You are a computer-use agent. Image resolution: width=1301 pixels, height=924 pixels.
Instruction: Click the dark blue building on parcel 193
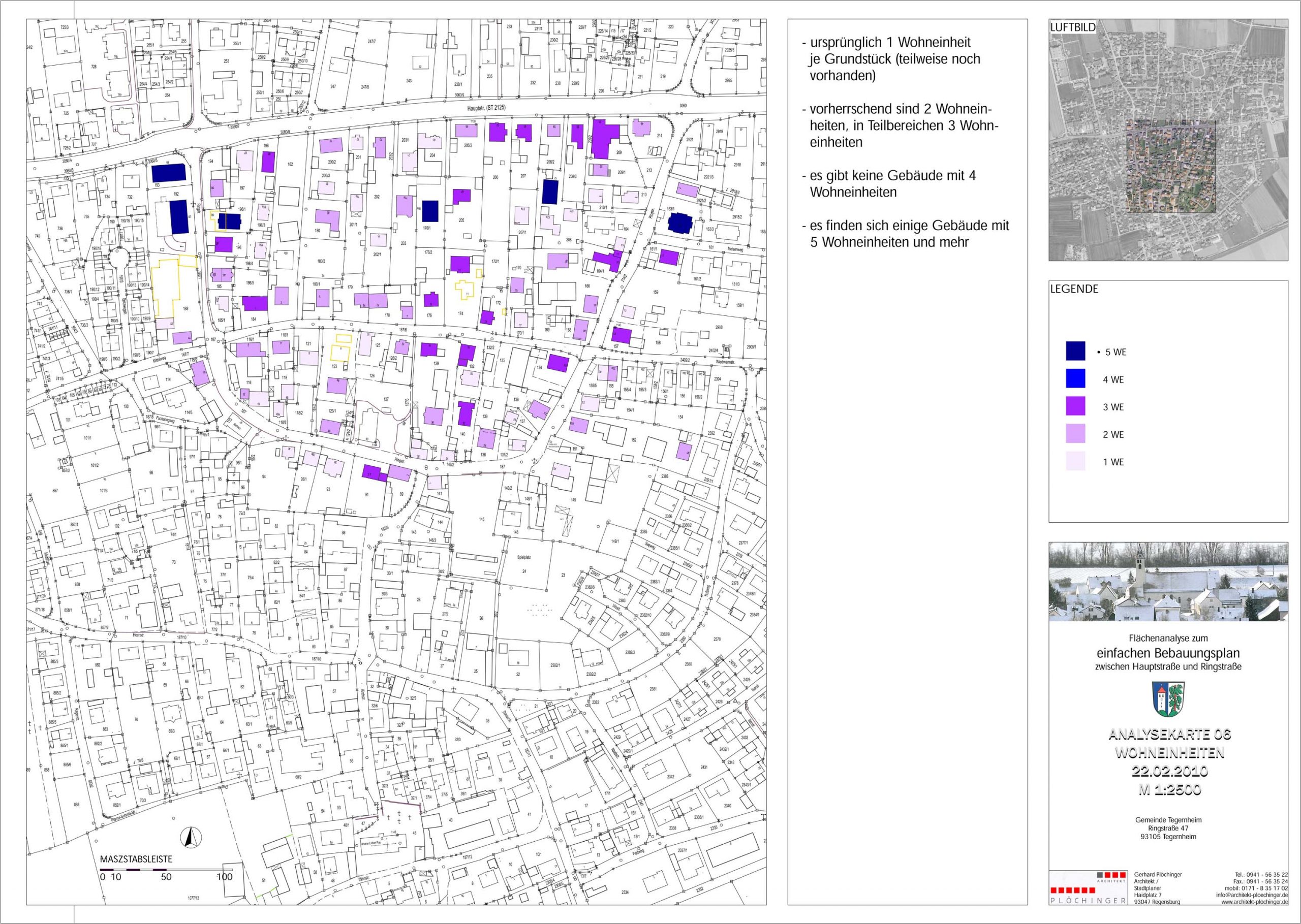(169, 172)
